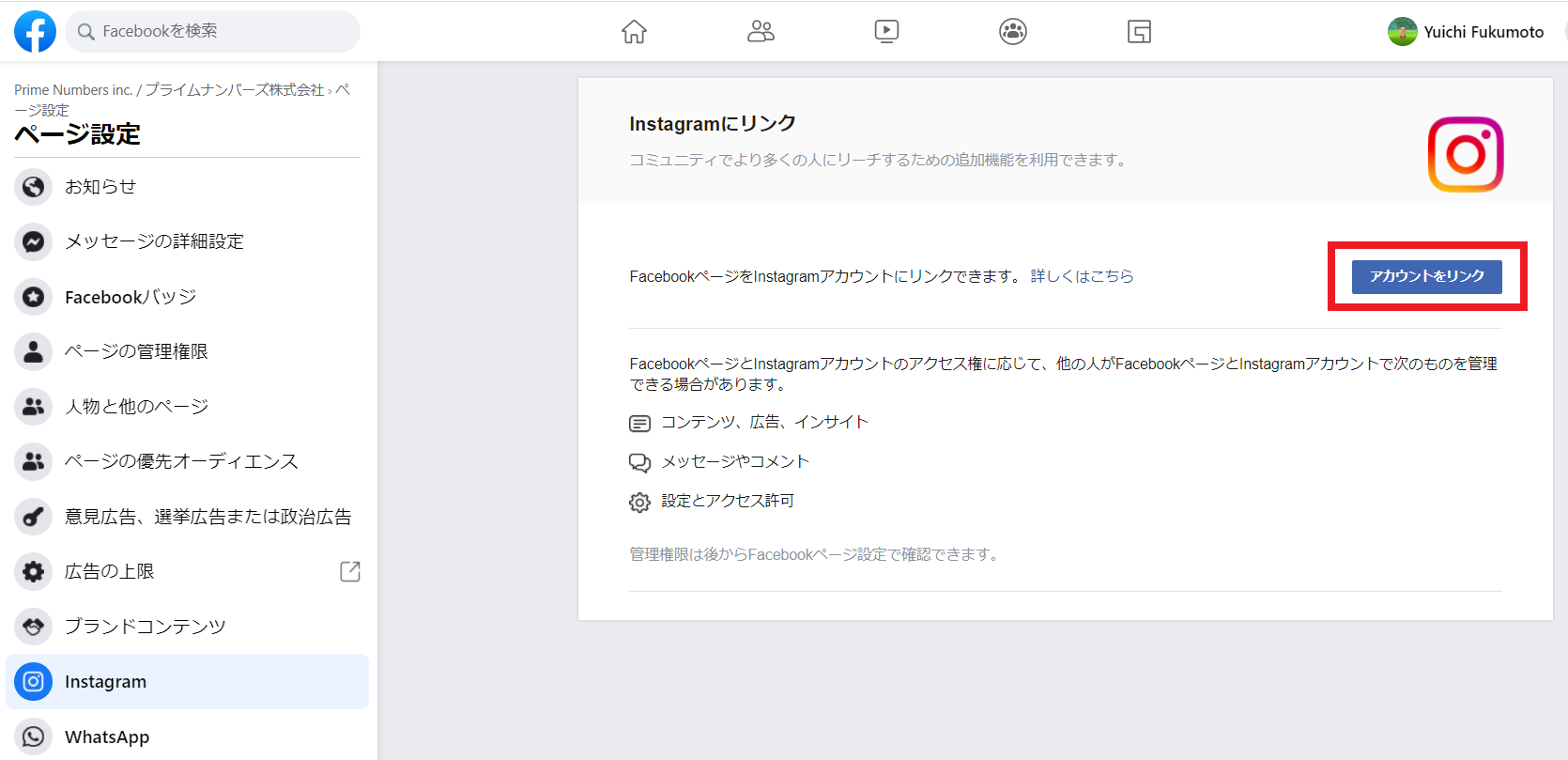The image size is (1568, 760).
Task: Go to the Home icon tab
Action: (x=634, y=32)
